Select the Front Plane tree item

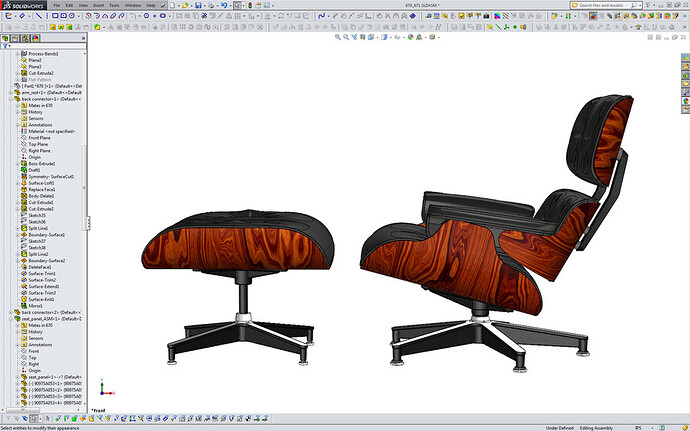click(40, 138)
